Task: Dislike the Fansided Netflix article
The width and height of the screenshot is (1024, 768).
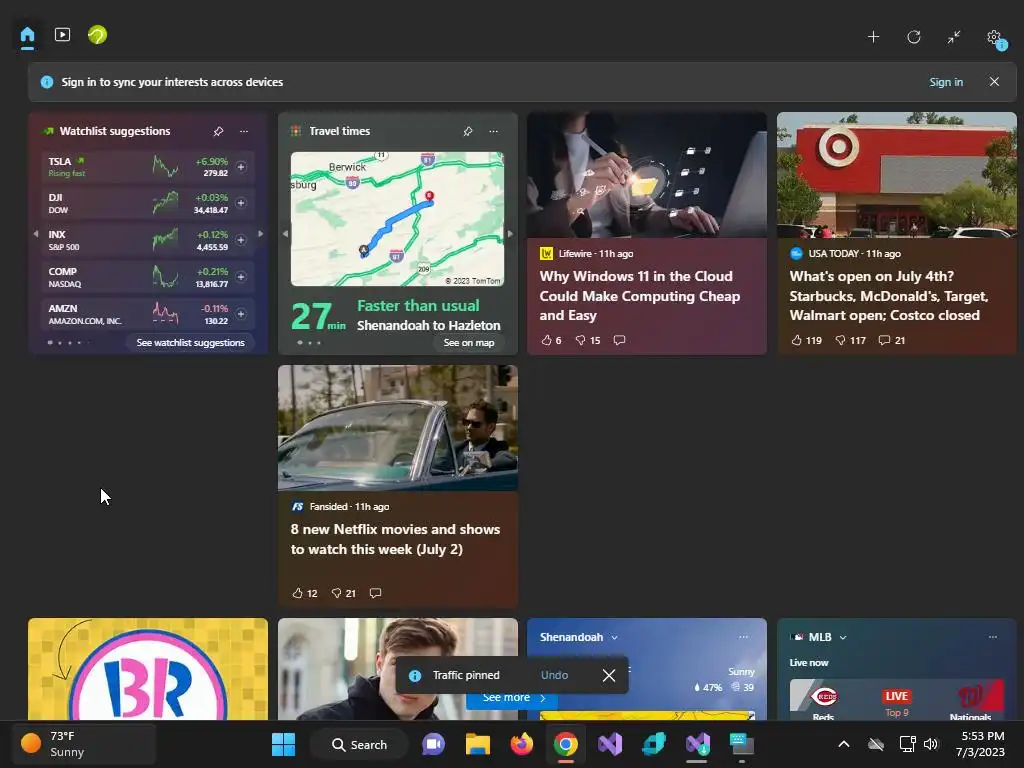Action: click(x=344, y=593)
